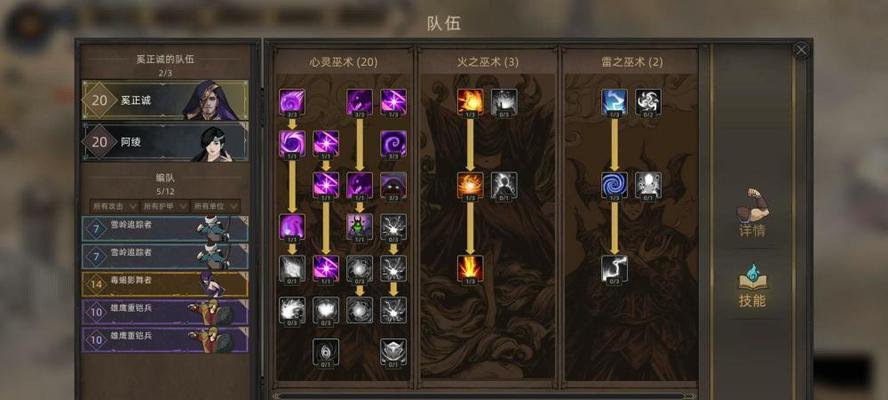Open the 所有攻击 attack filter dropdown
The image size is (888, 400).
coord(113,206)
